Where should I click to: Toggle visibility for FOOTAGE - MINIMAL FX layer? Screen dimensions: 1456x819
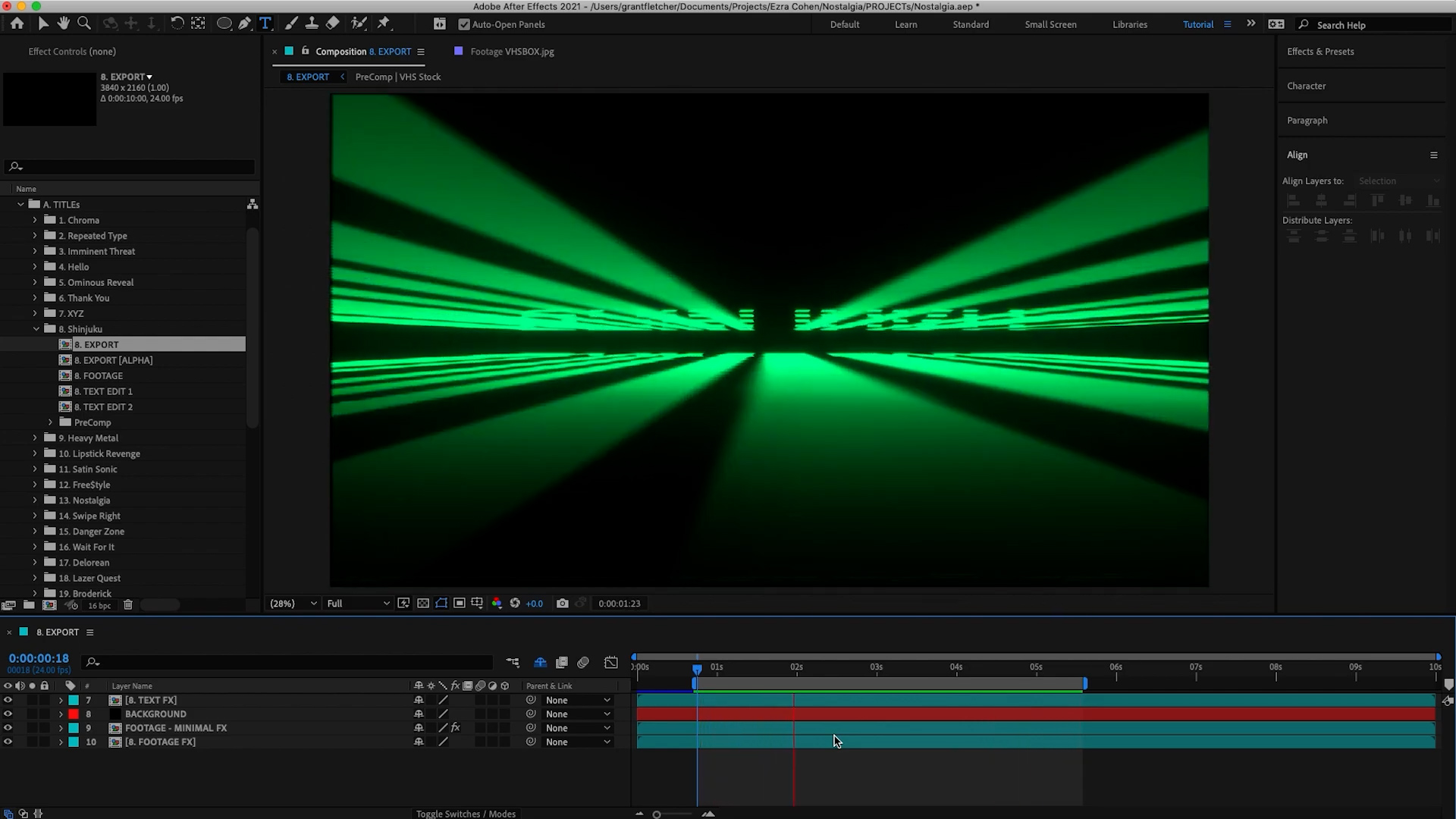click(x=8, y=728)
